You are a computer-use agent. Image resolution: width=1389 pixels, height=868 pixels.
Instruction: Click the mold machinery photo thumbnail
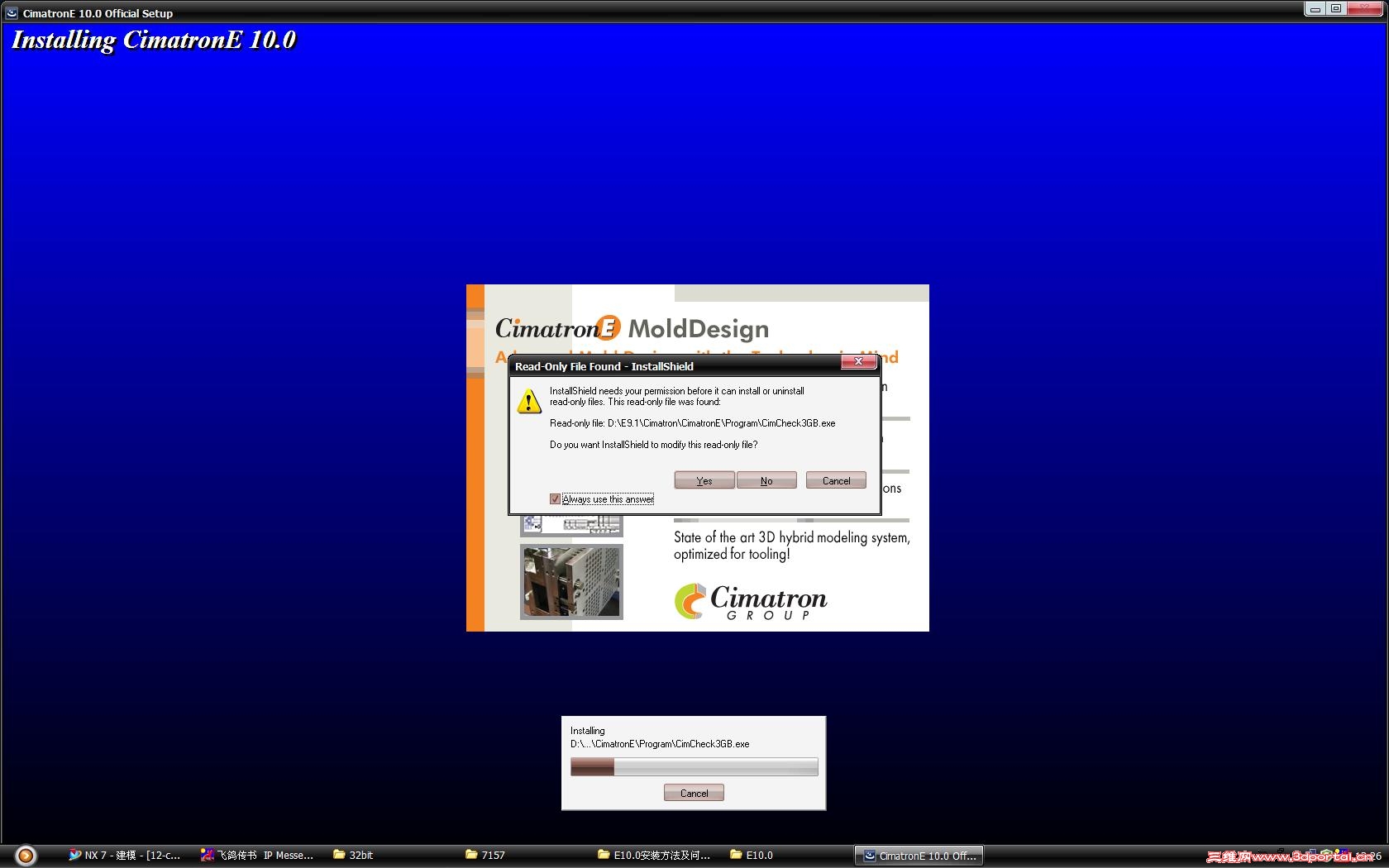(571, 582)
